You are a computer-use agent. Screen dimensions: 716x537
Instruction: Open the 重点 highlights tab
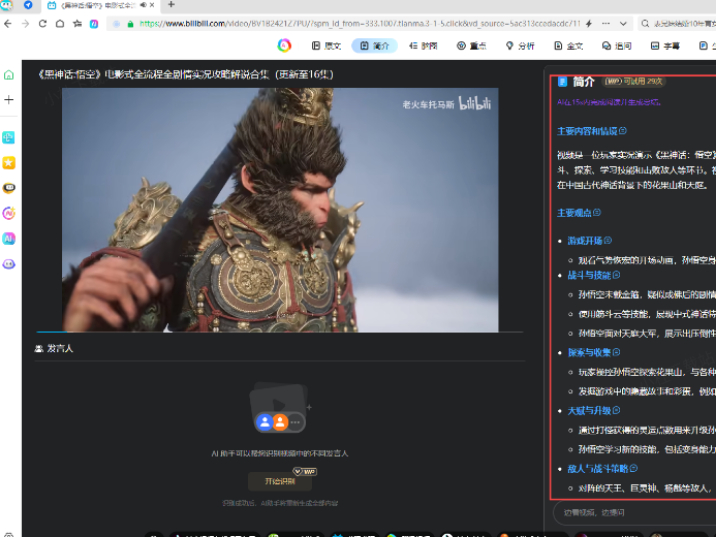[472, 46]
